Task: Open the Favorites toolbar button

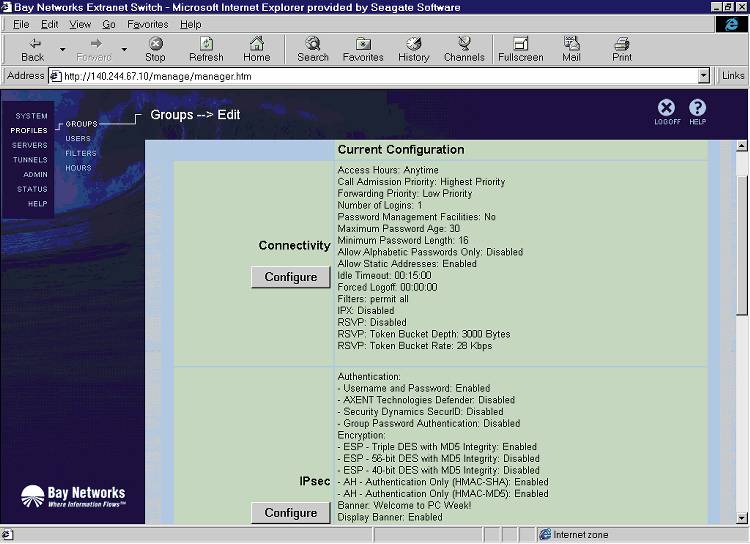Action: 363,49
